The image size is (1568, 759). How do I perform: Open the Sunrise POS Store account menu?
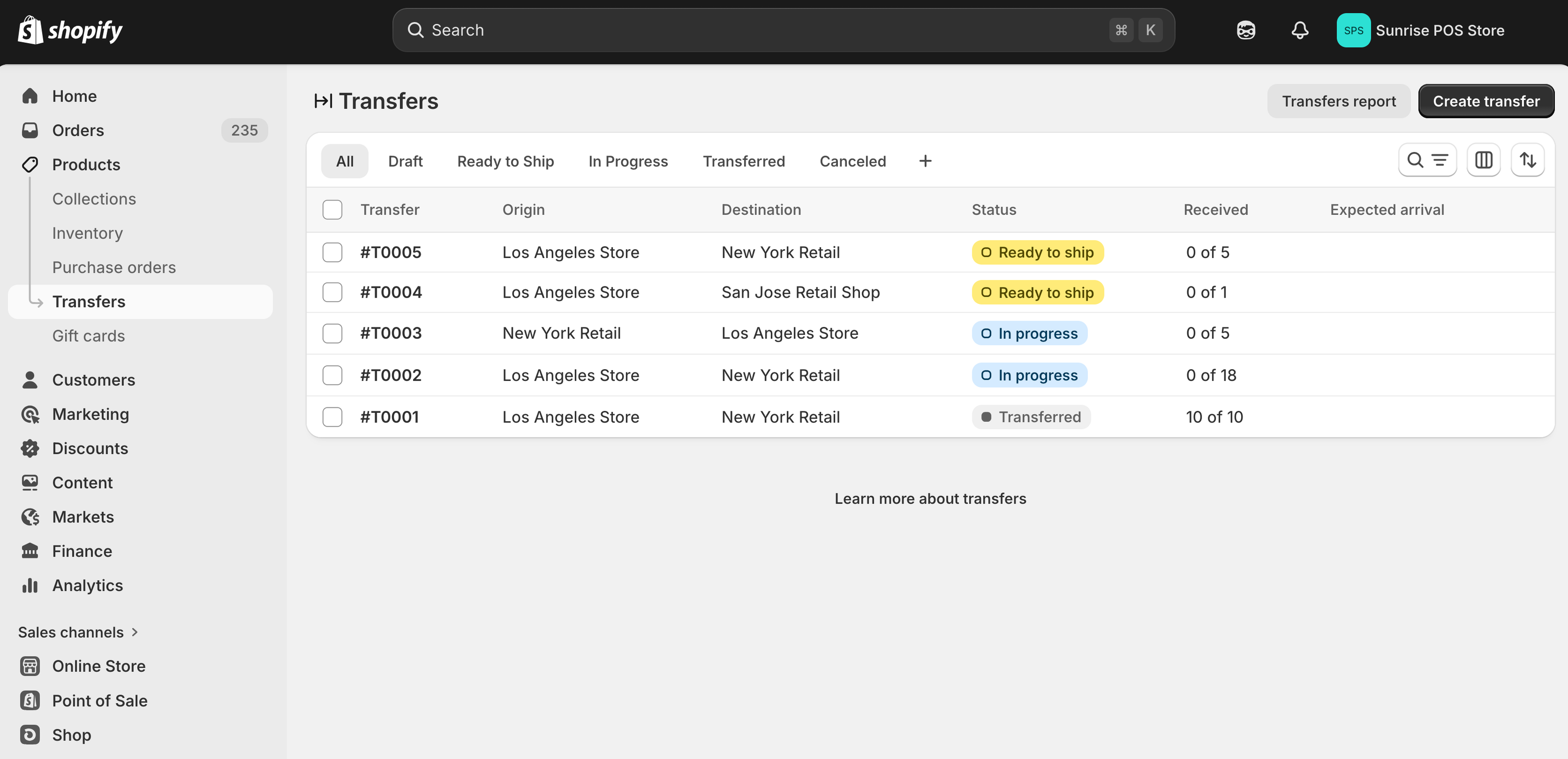click(x=1421, y=30)
